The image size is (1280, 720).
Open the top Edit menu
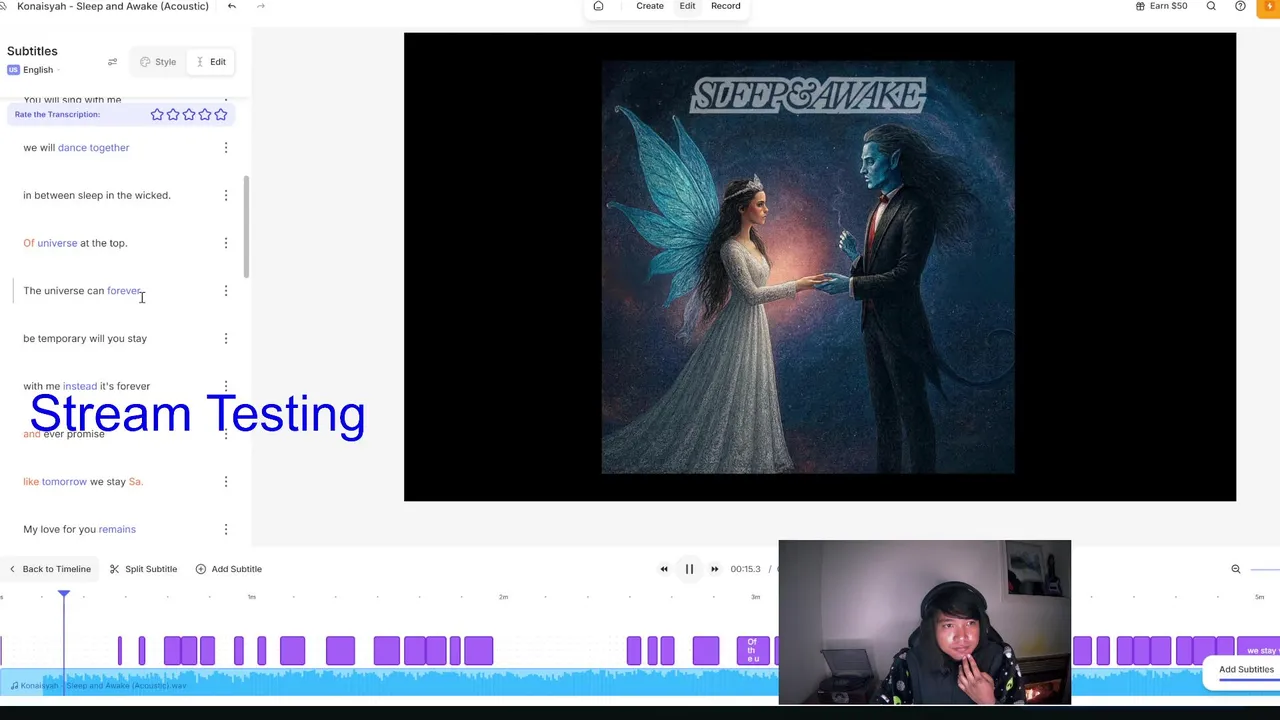[687, 6]
